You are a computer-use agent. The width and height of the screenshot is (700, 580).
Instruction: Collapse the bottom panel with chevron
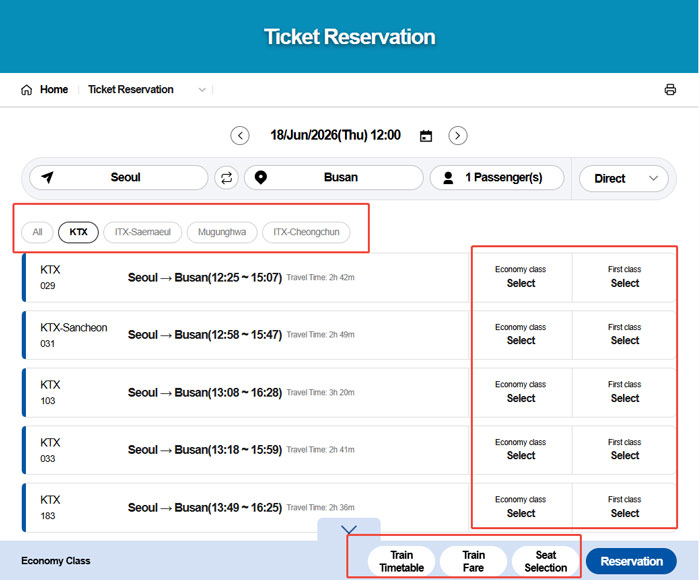349,530
